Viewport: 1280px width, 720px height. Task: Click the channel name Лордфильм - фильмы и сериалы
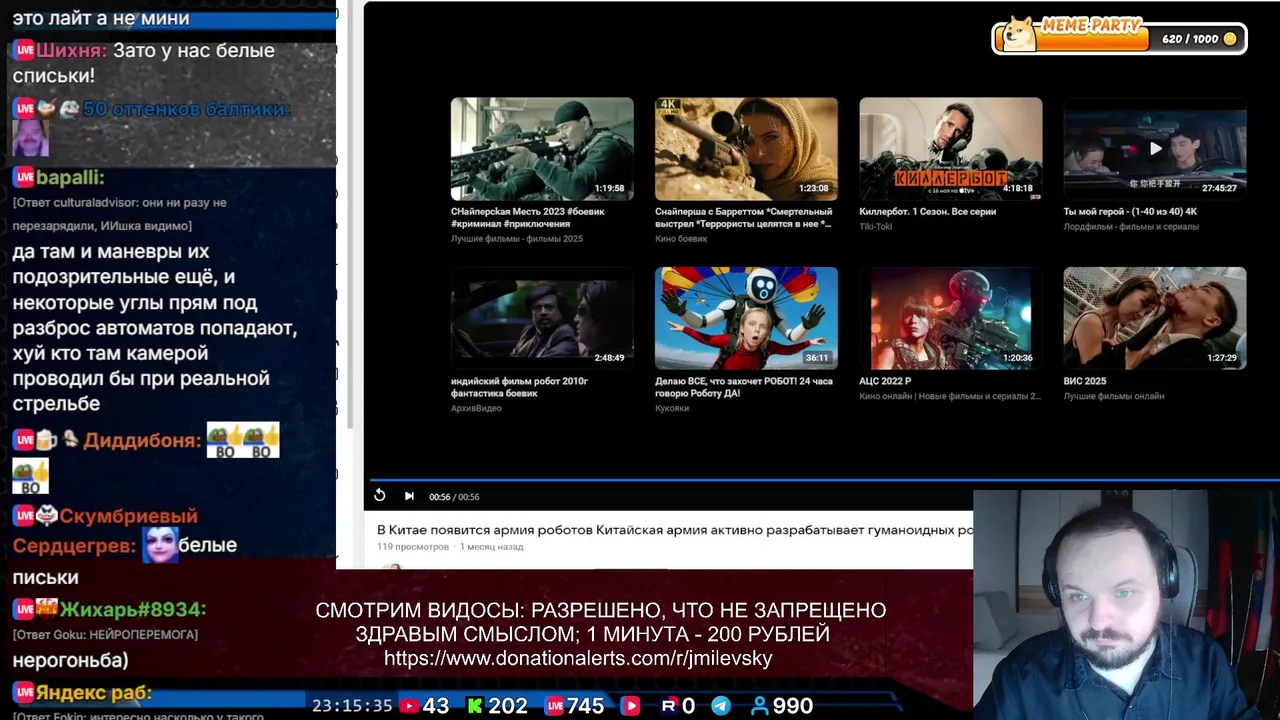(1131, 227)
